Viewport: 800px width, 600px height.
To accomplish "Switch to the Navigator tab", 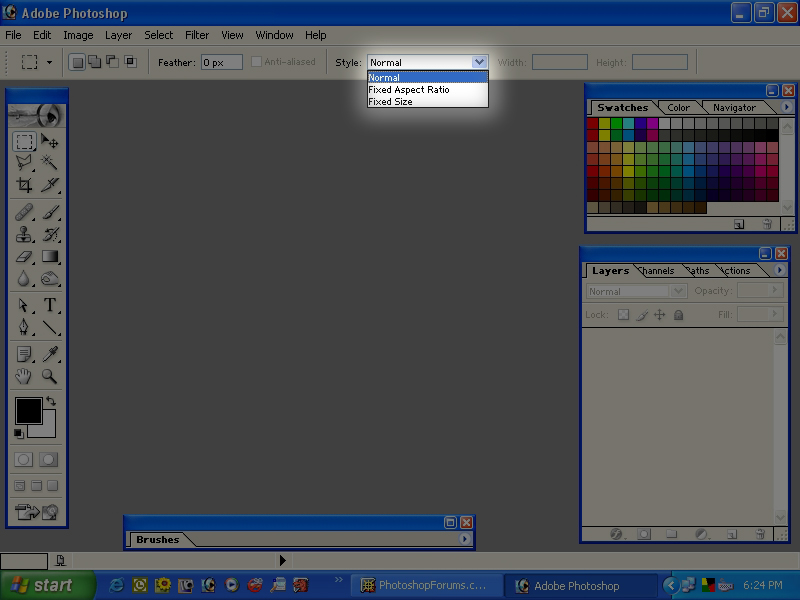I will click(734, 108).
